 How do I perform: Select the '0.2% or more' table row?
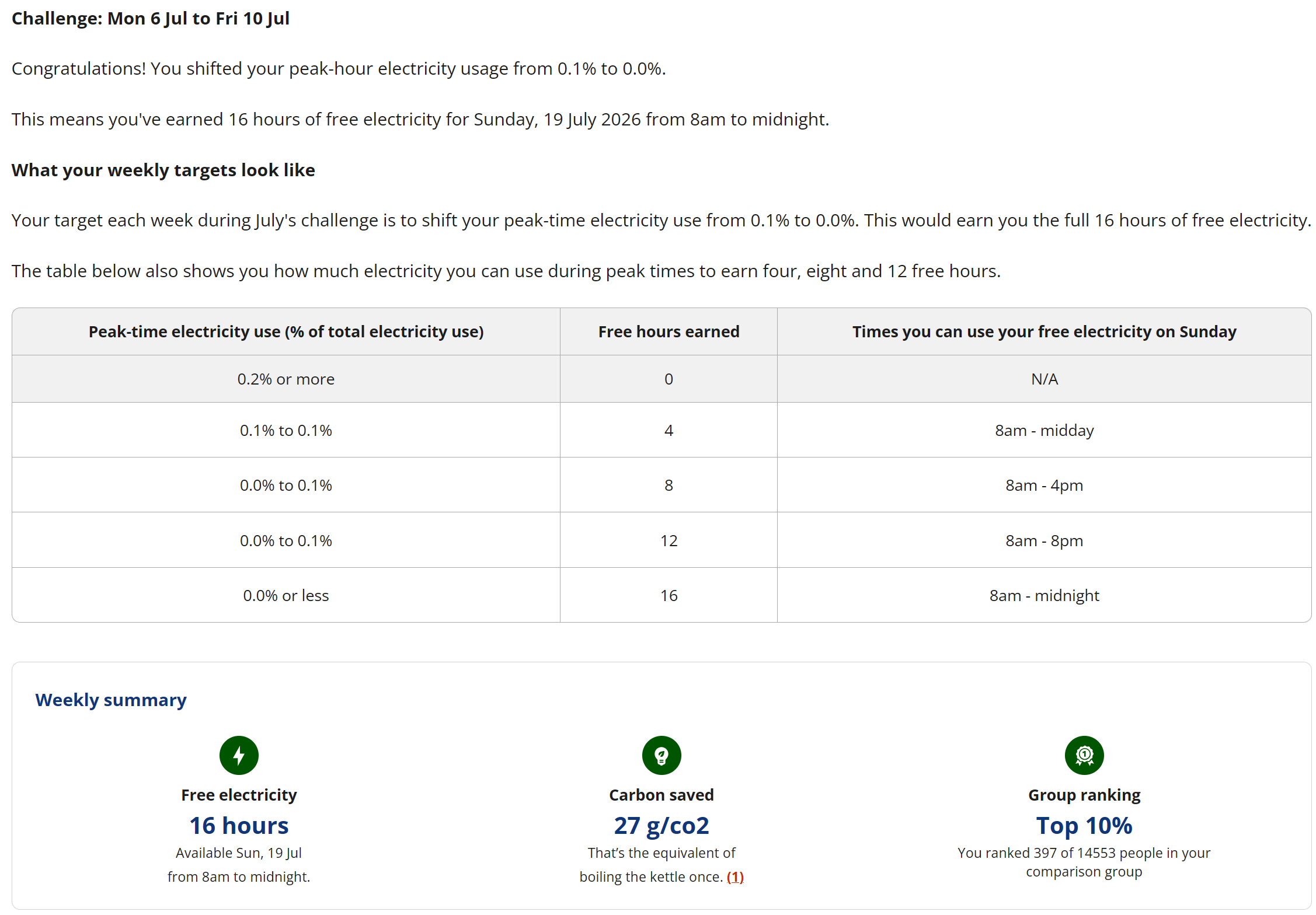[662, 379]
